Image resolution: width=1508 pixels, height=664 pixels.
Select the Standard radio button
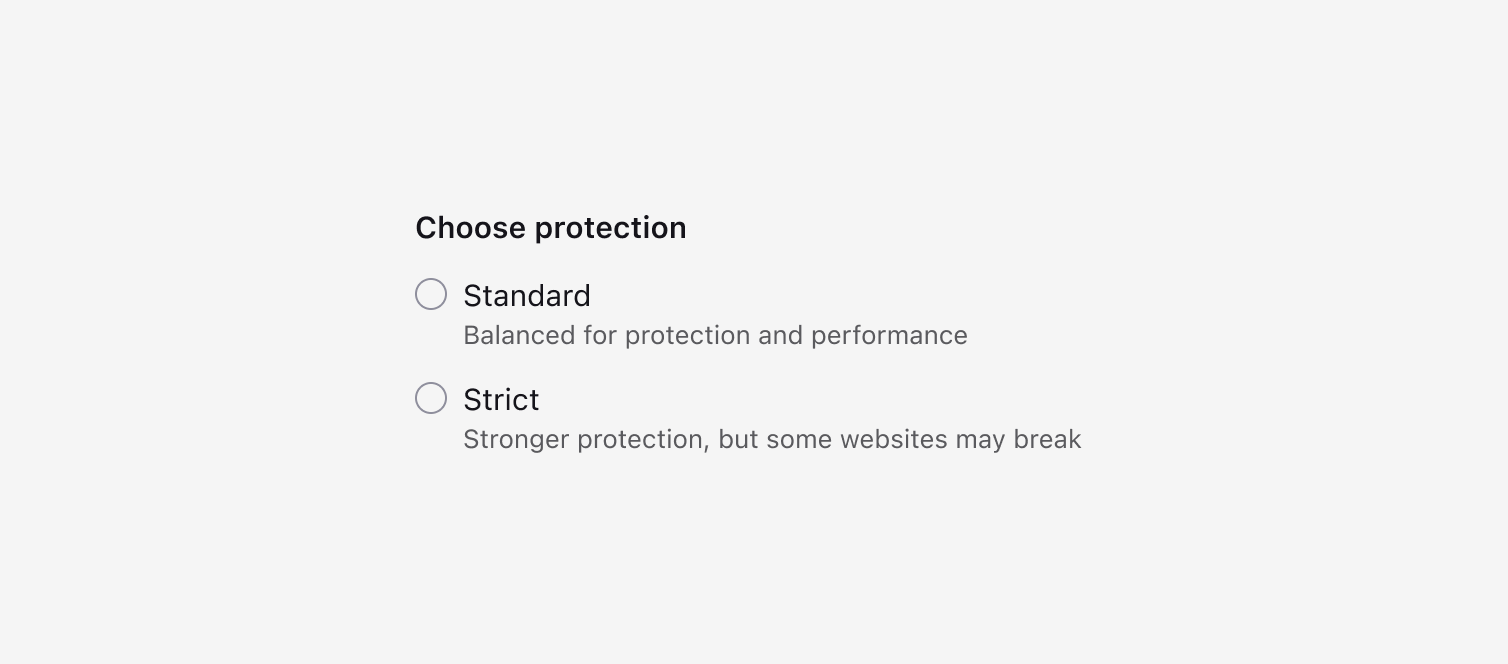431,294
